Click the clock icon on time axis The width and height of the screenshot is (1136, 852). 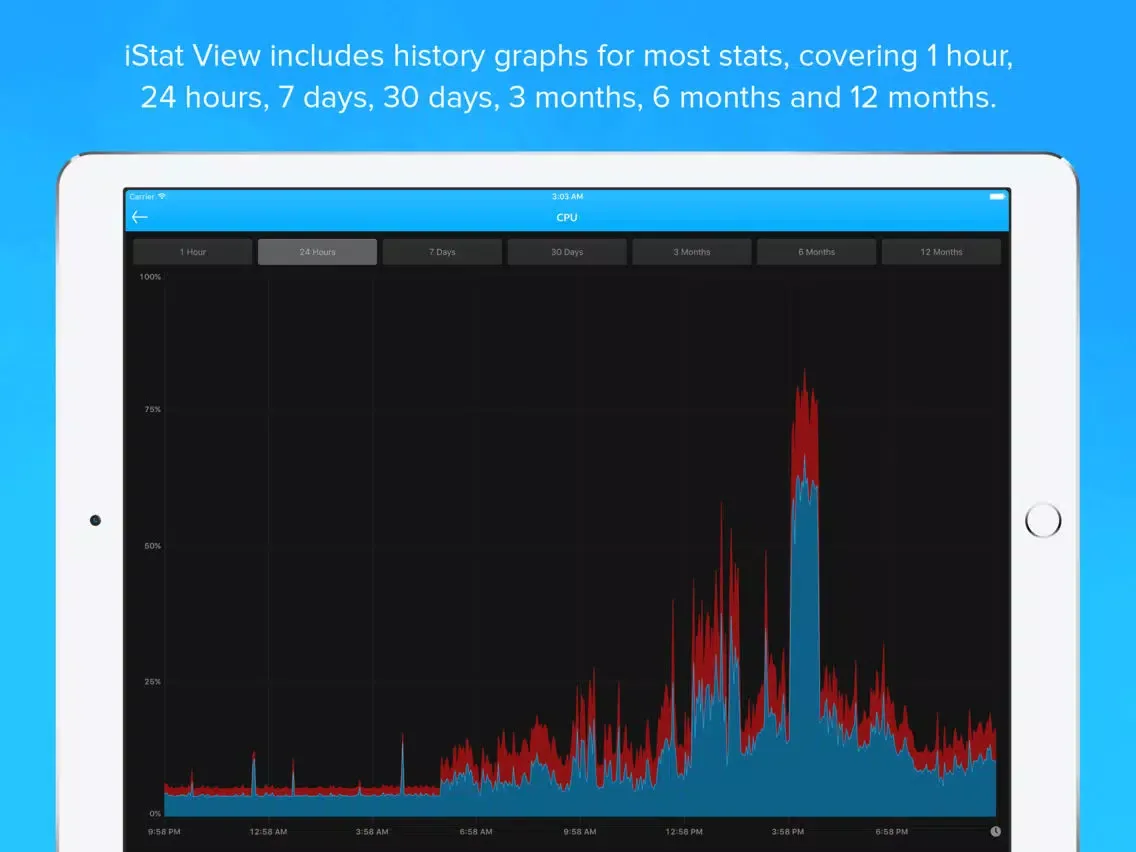tap(995, 832)
